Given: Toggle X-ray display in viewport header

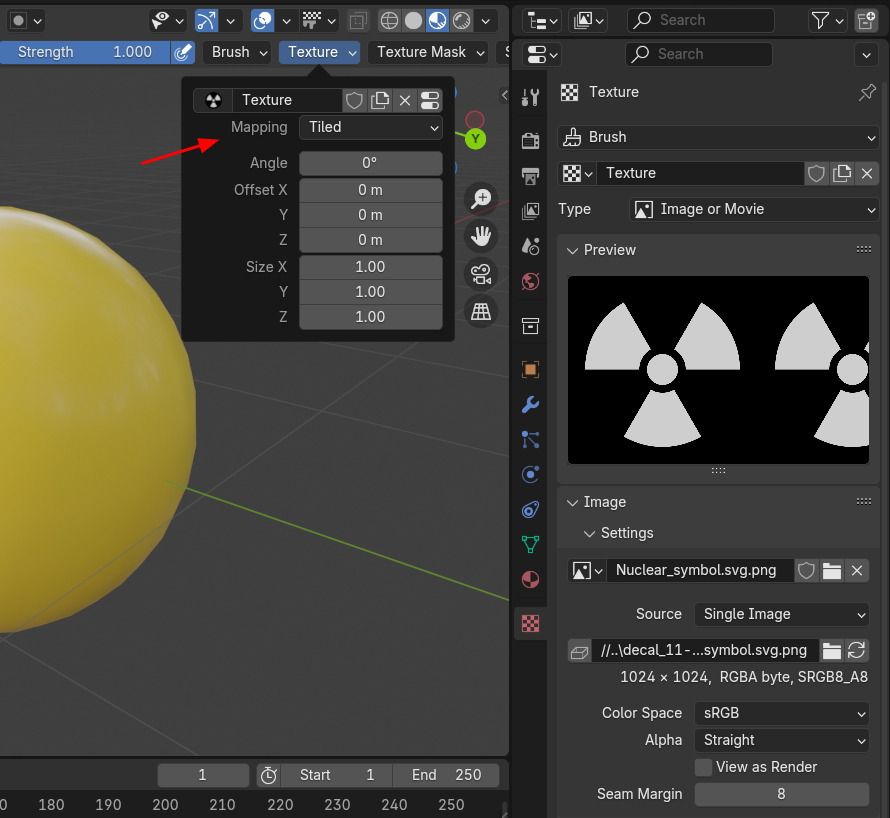Looking at the screenshot, I should (358, 21).
